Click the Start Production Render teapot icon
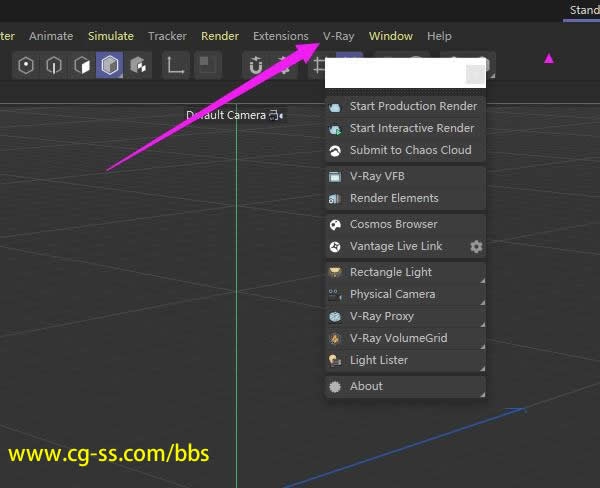600x488 pixels. coord(334,106)
